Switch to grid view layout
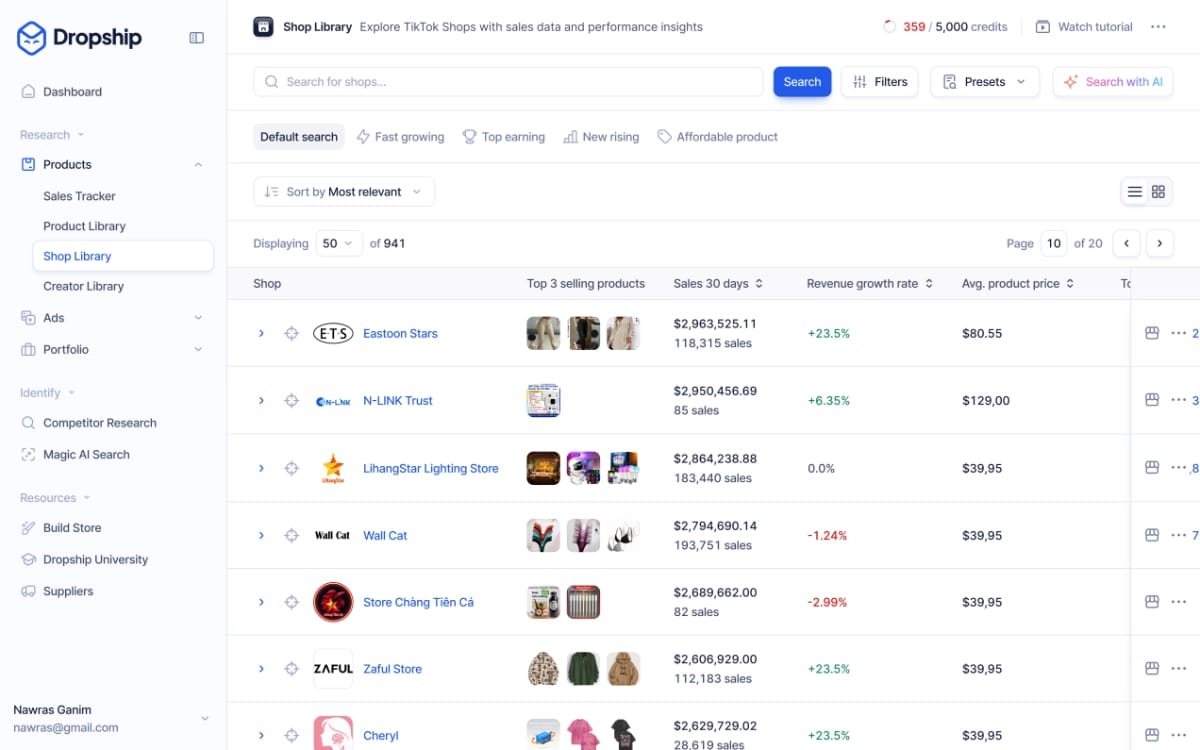The width and height of the screenshot is (1200, 750). [1159, 192]
